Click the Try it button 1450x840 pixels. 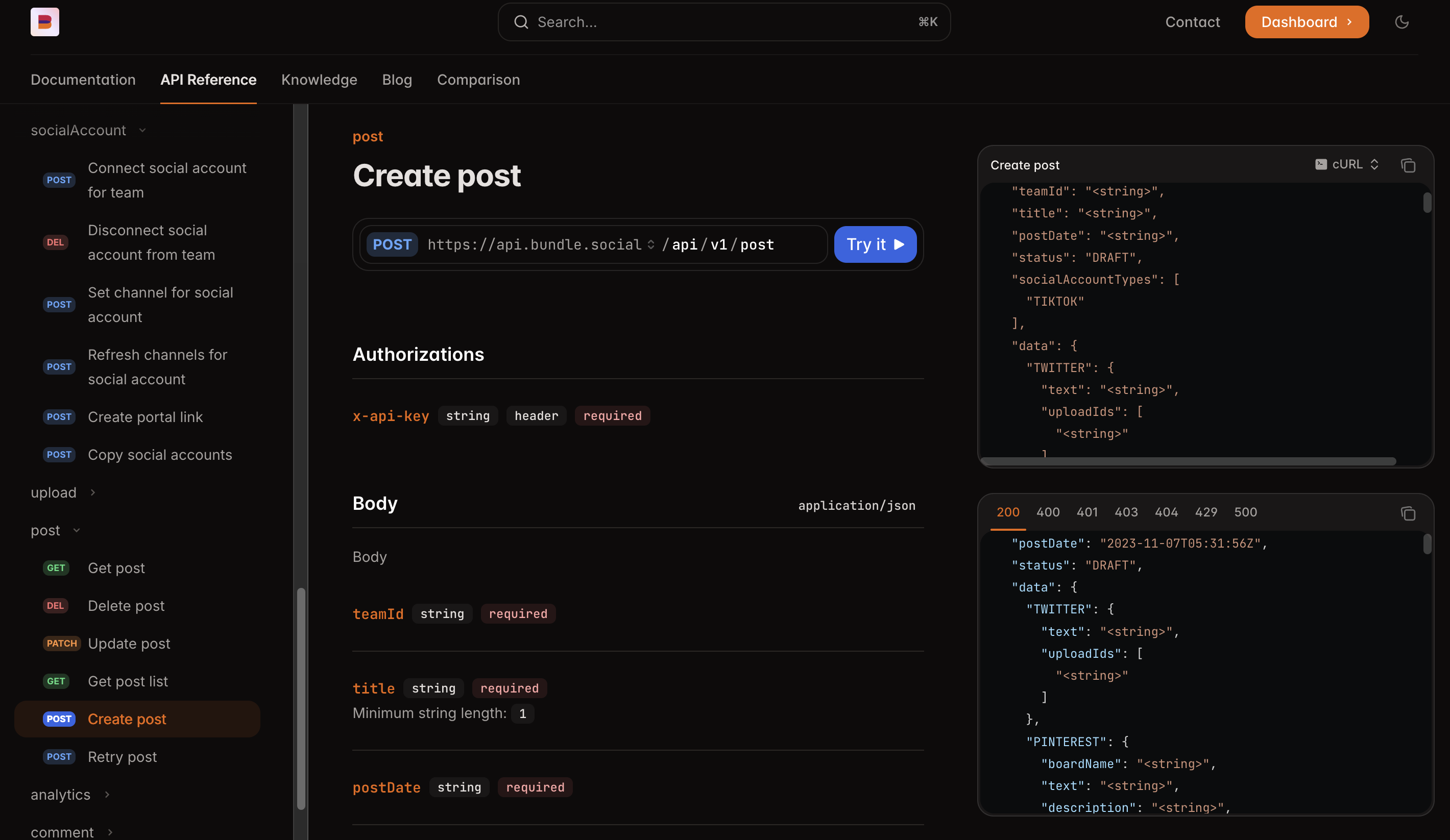(x=875, y=244)
